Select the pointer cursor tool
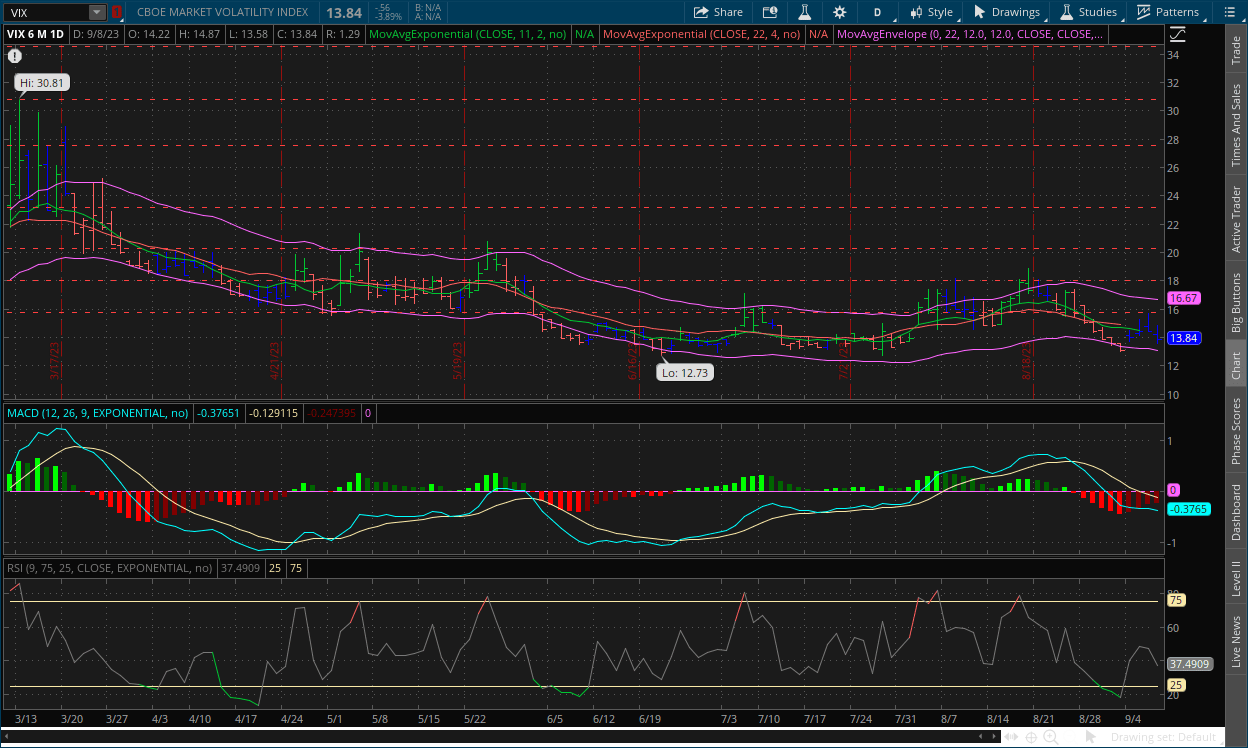 coord(1091,737)
